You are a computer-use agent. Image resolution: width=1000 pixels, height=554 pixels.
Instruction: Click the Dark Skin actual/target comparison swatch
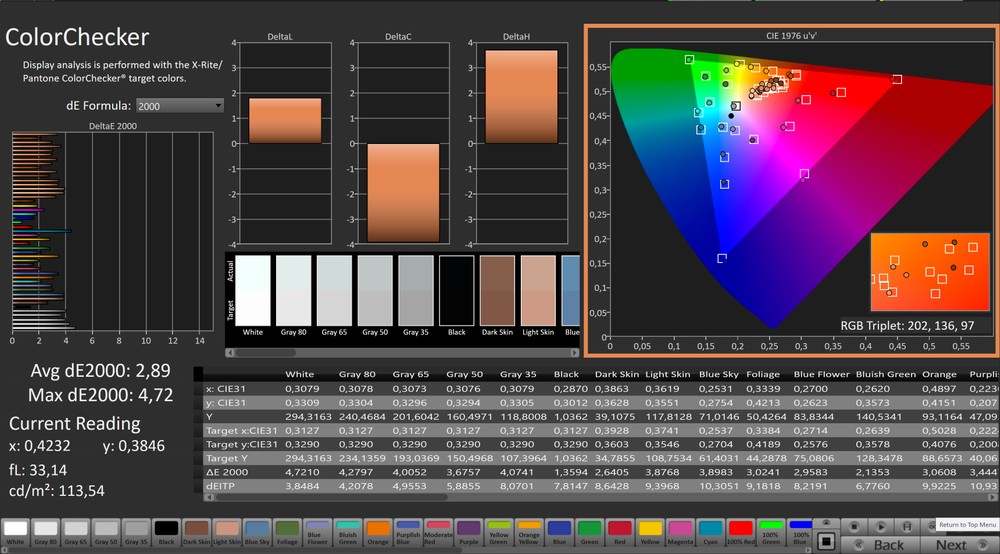[x=497, y=291]
